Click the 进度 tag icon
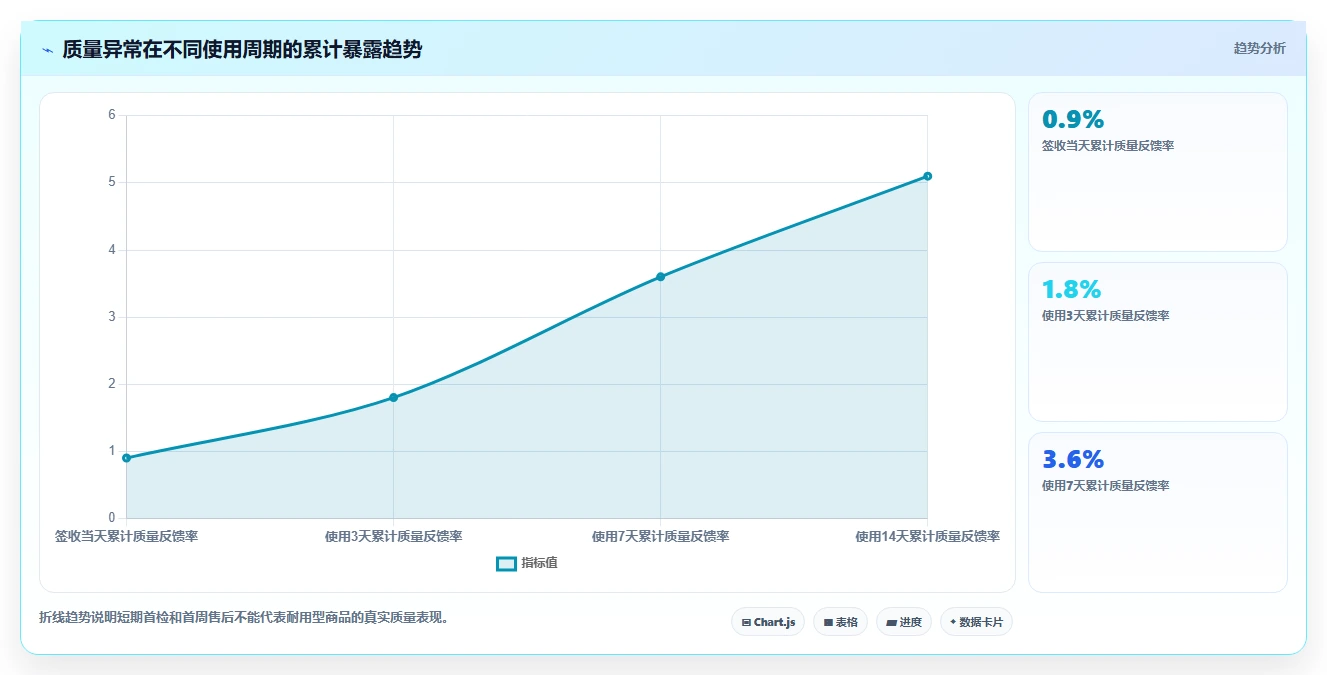Viewport: 1327px width, 675px height. pos(891,623)
